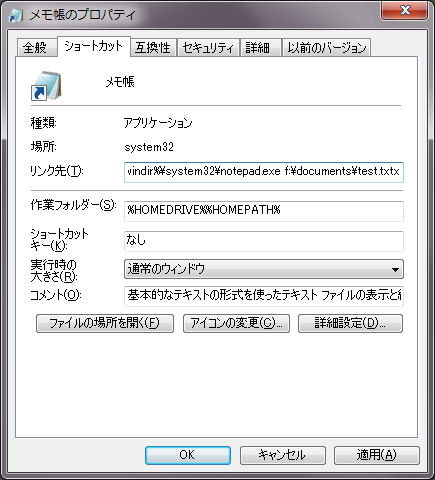435x480 pixels.
Task: Expand the 実行時の大きさ dropdown
Action: pyautogui.click(x=264, y=269)
